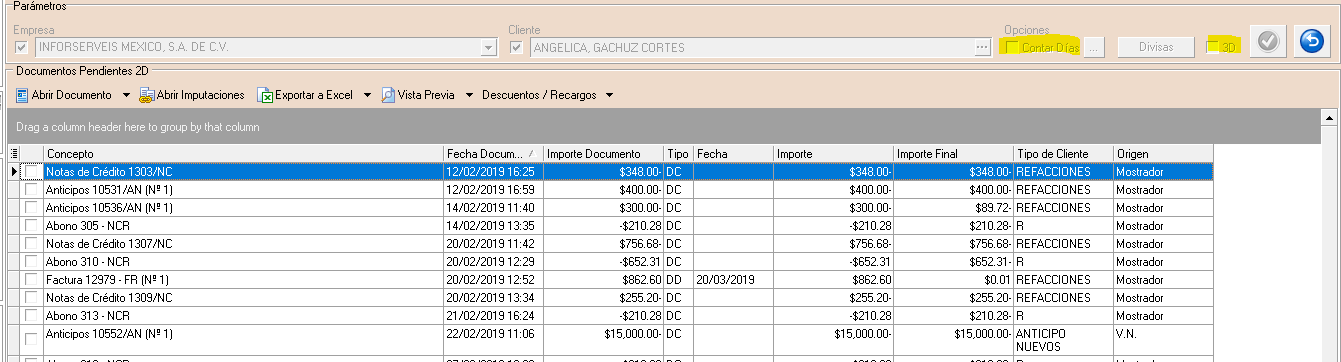1341x362 pixels.
Task: Enable the Contar Días checkbox
Action: coord(1012,47)
